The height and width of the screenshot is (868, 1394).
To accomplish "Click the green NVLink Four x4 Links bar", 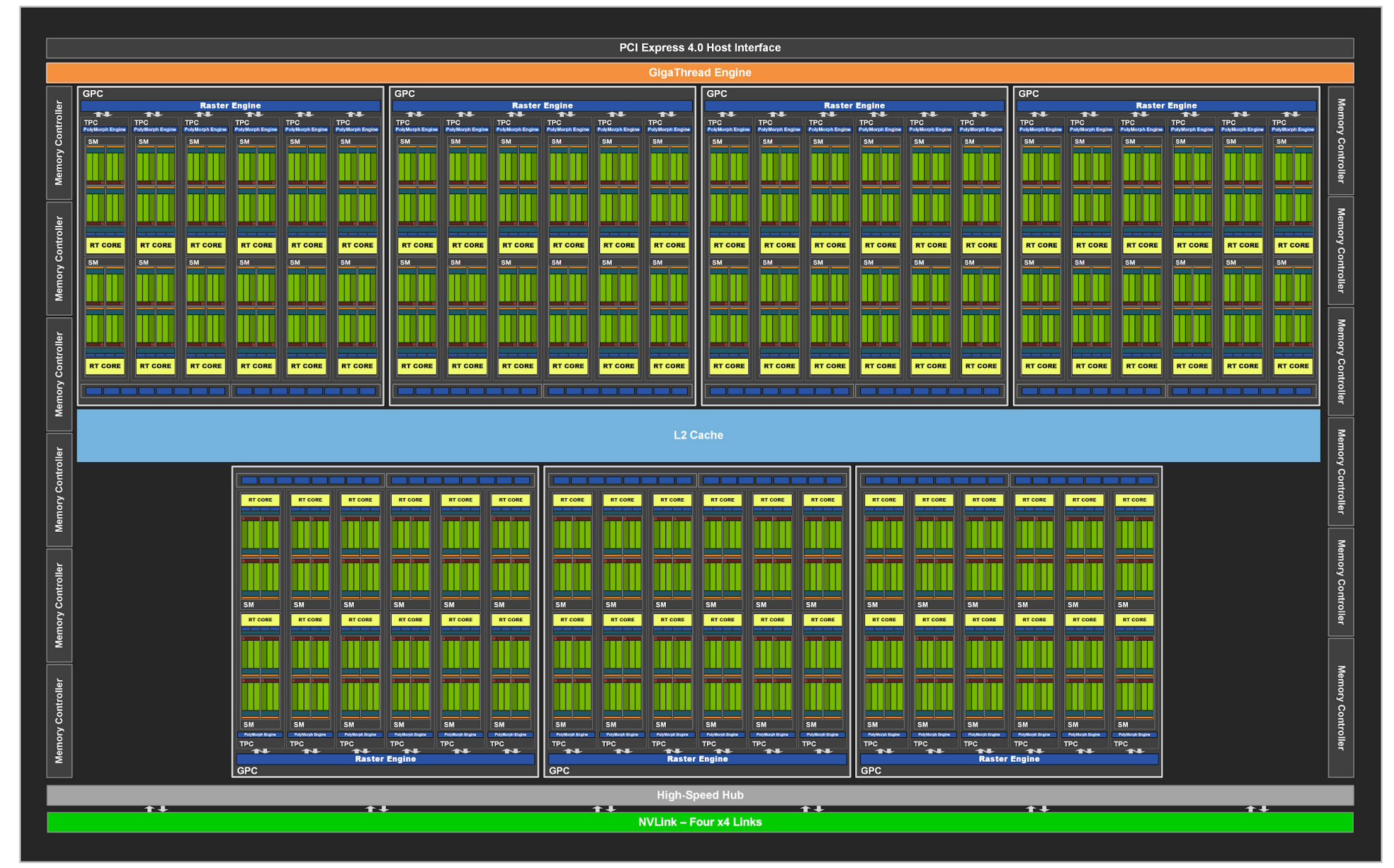I will point(699,822).
